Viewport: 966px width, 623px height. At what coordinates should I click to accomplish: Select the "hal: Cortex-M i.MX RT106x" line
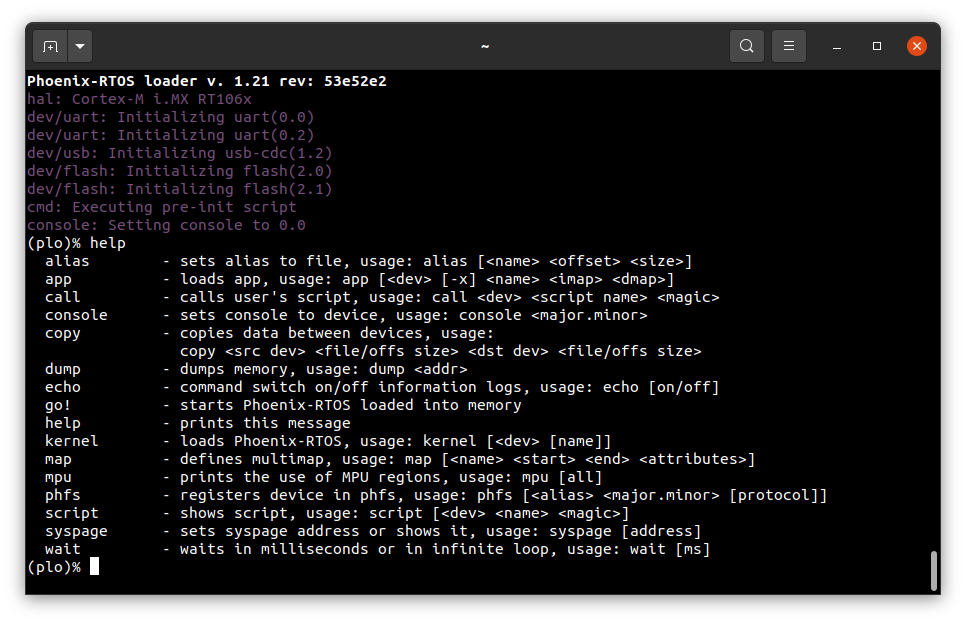click(x=139, y=99)
